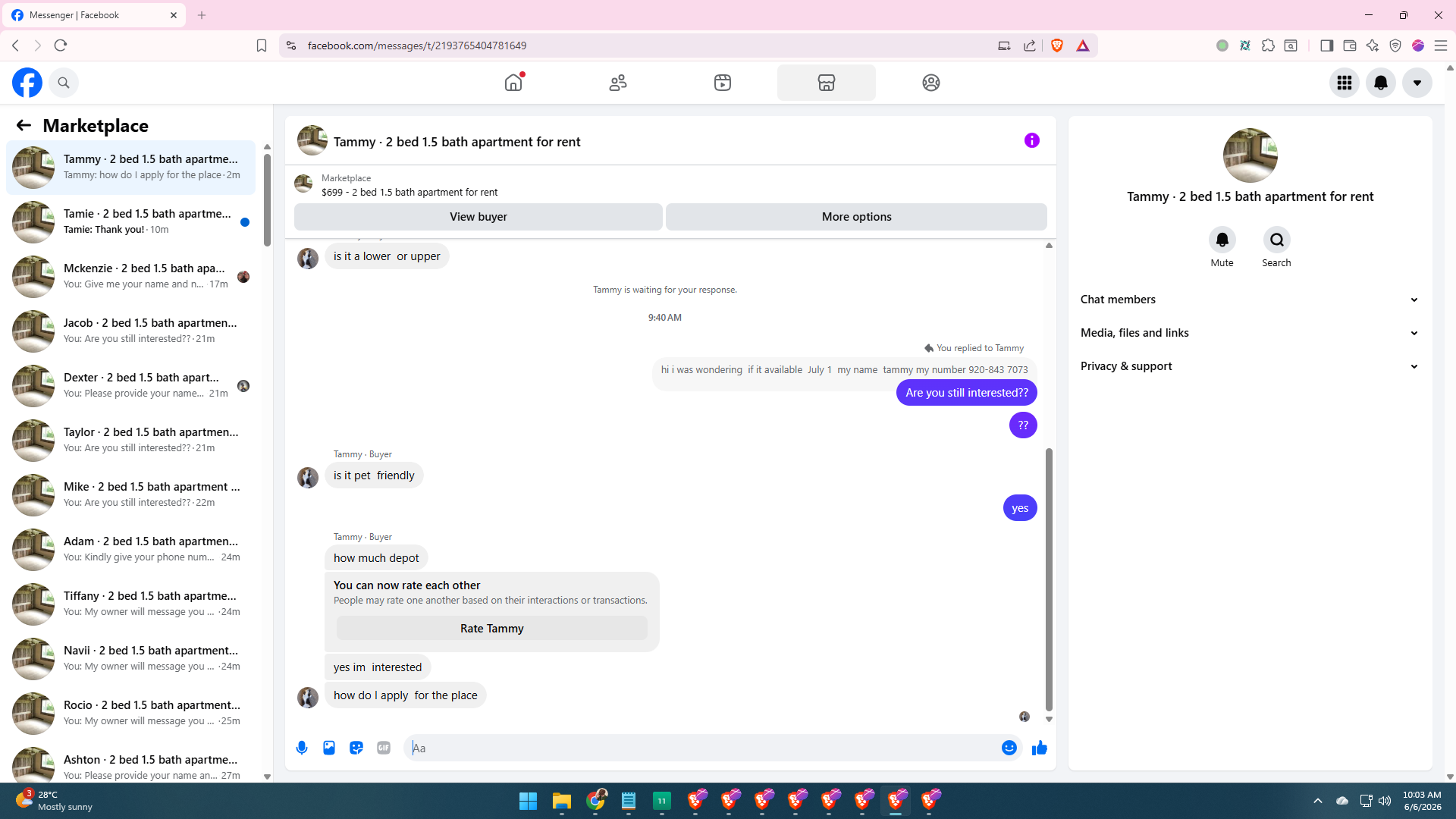Click the Rate Tammy button
Viewport: 1456px width, 819px height.
pos(492,629)
